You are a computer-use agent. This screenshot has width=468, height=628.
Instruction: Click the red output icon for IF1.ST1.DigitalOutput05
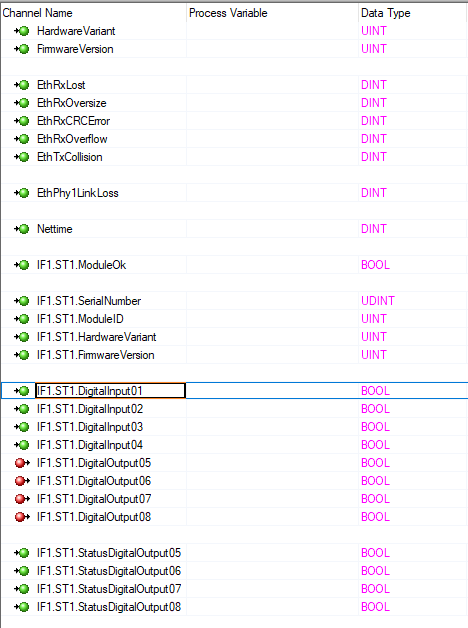point(22,463)
